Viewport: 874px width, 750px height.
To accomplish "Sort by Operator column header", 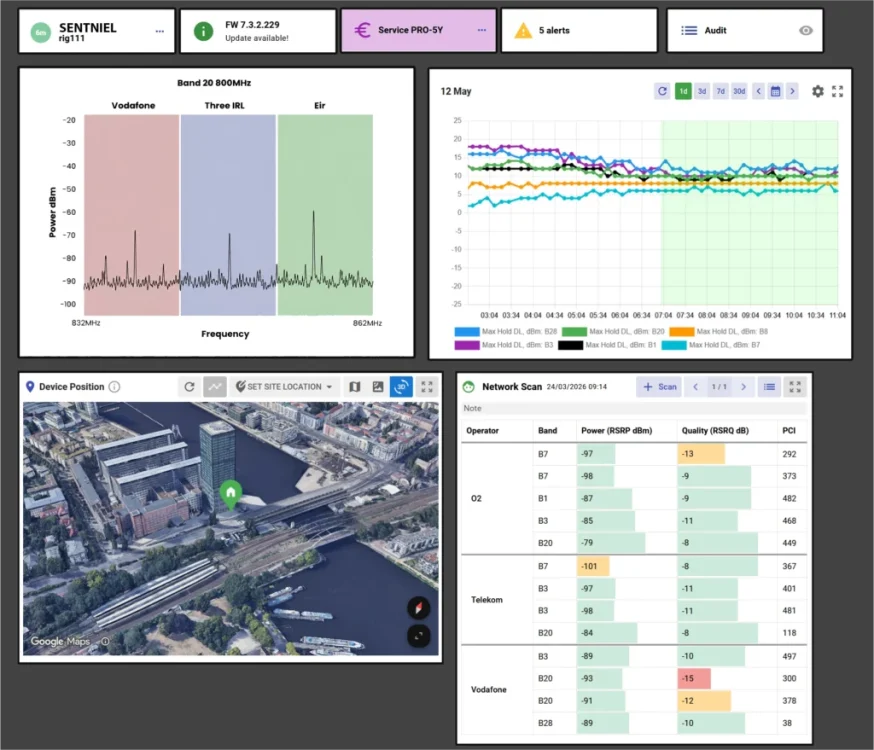I will point(483,431).
